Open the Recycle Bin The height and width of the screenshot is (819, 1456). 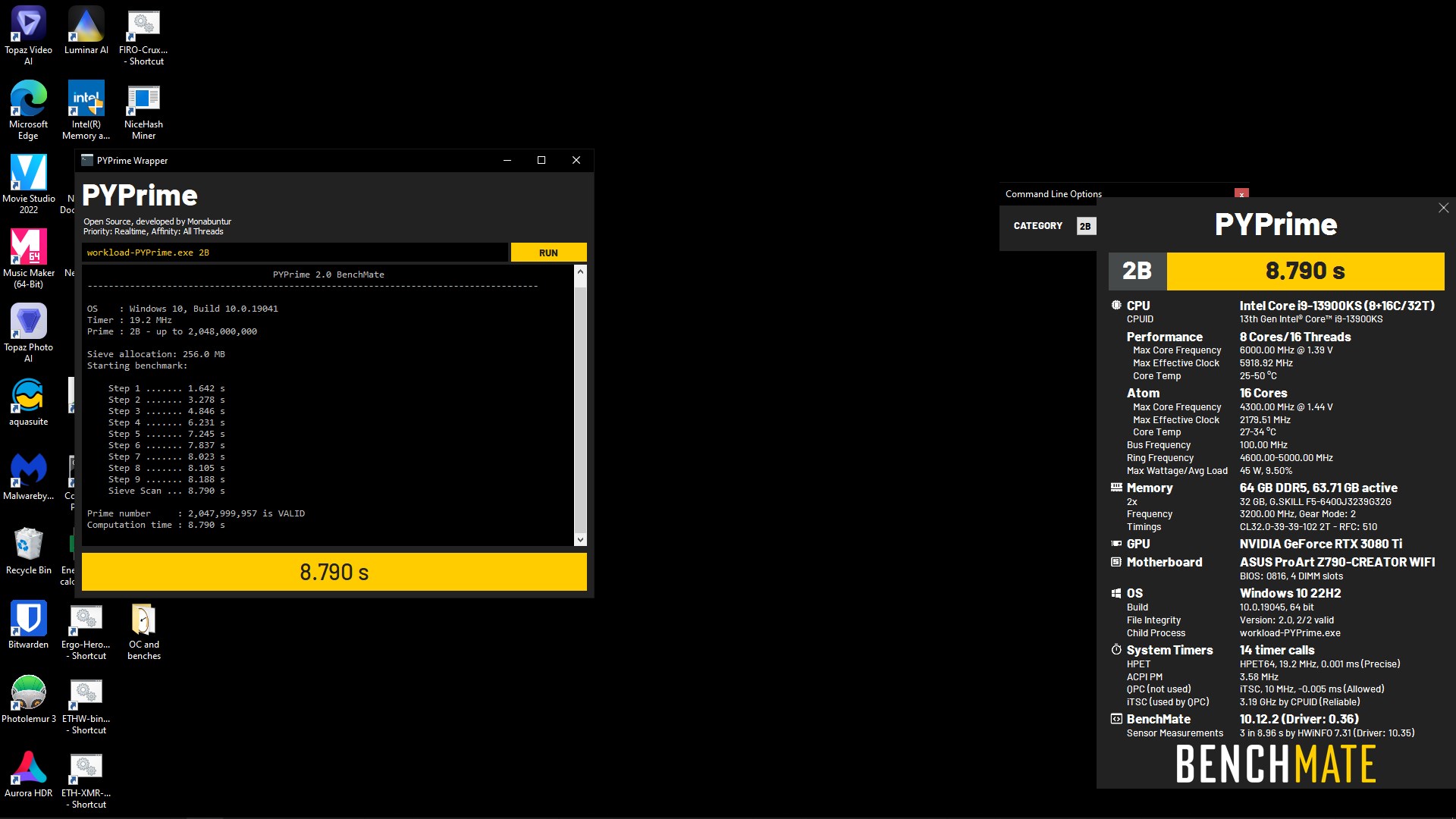pyautogui.click(x=29, y=551)
